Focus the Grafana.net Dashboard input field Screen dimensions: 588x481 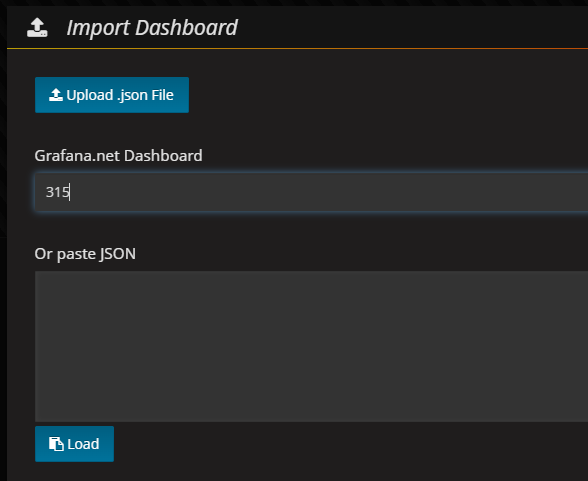(311, 192)
